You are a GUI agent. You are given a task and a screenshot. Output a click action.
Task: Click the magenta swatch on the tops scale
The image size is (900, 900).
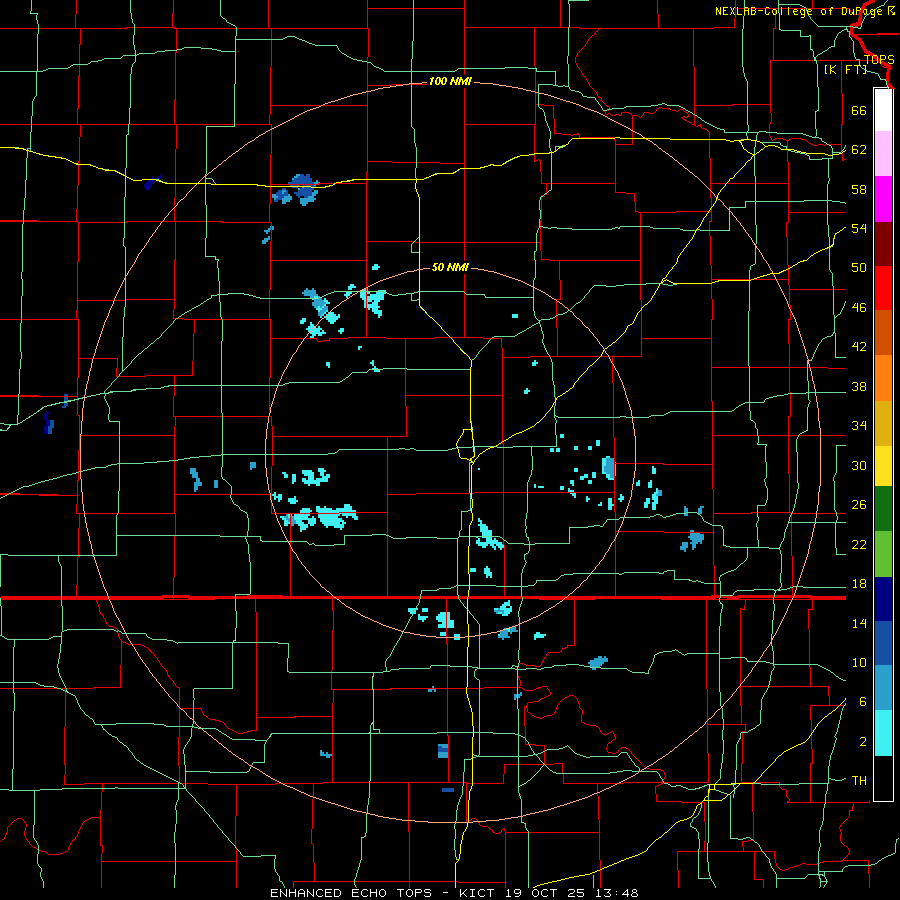[883, 199]
